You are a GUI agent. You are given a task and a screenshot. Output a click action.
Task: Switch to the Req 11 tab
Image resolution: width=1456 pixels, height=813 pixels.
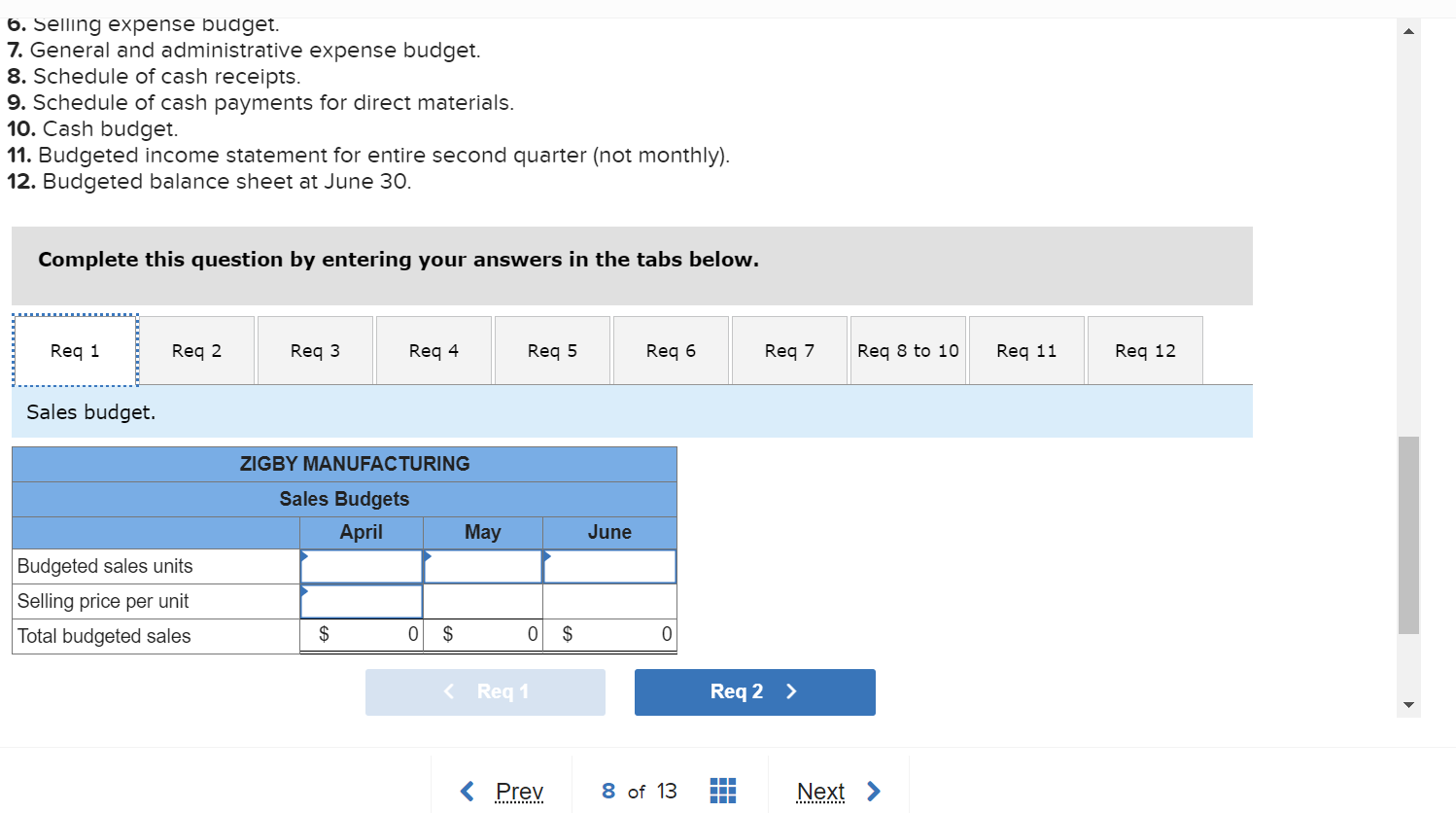pyautogui.click(x=1025, y=350)
